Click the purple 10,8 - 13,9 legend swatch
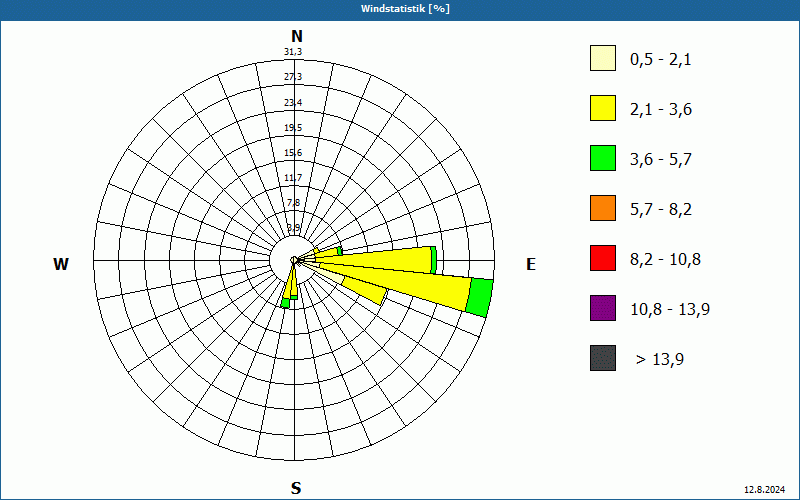Screen dimensions: 800x500 (x=603, y=308)
